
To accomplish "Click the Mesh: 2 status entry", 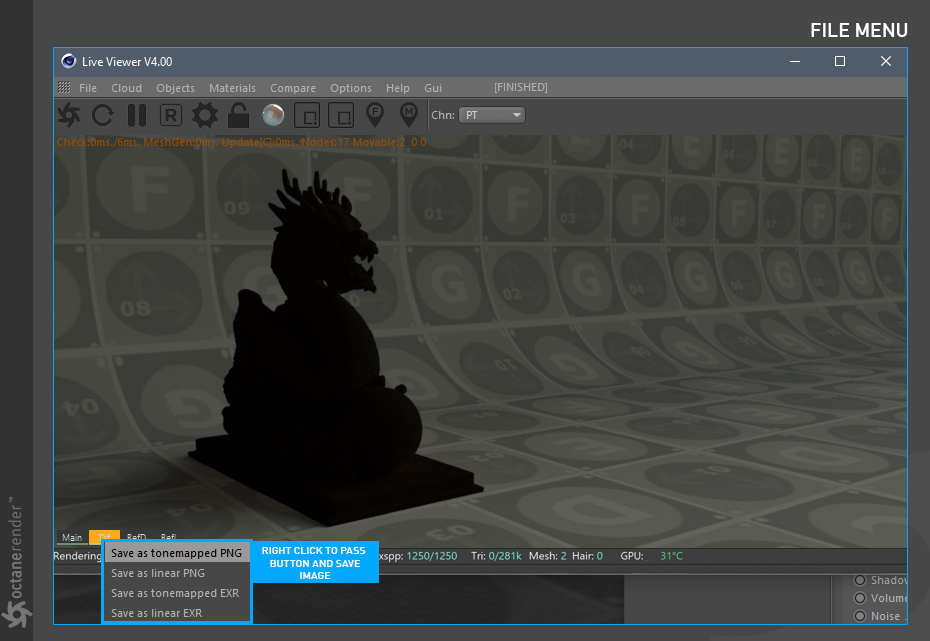I will point(547,556).
